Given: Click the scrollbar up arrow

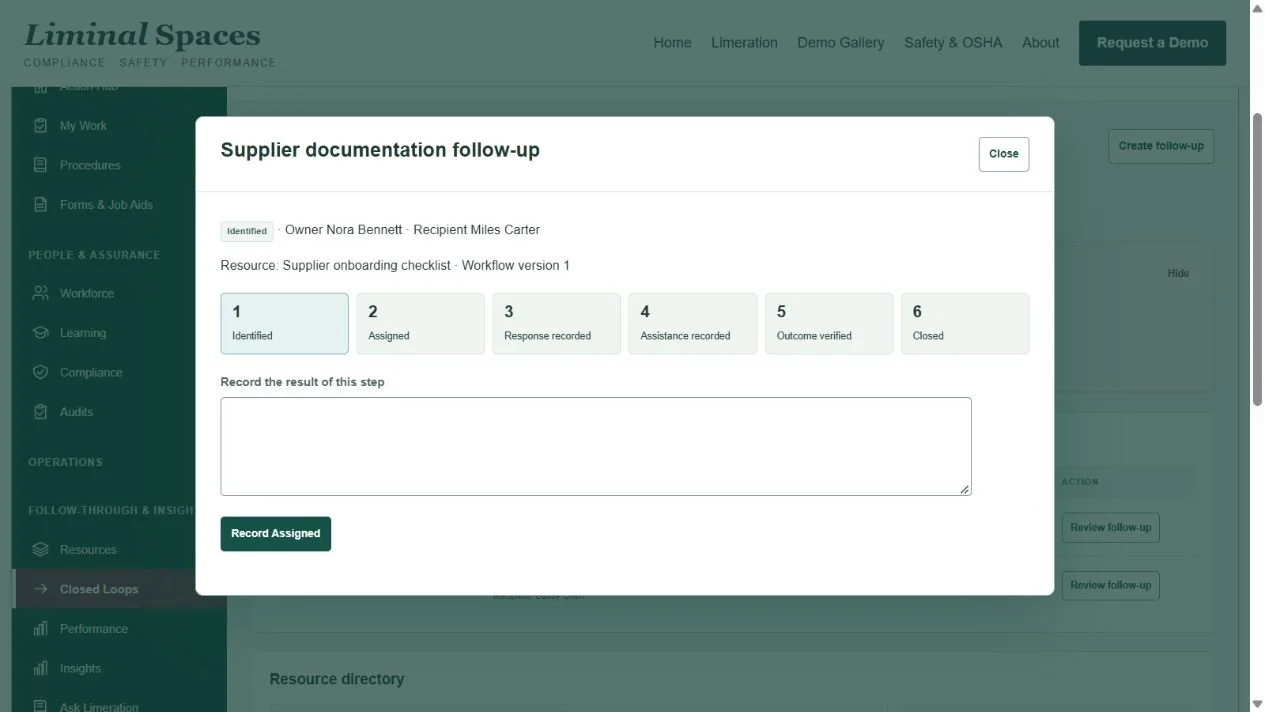Looking at the screenshot, I should 1257,8.
